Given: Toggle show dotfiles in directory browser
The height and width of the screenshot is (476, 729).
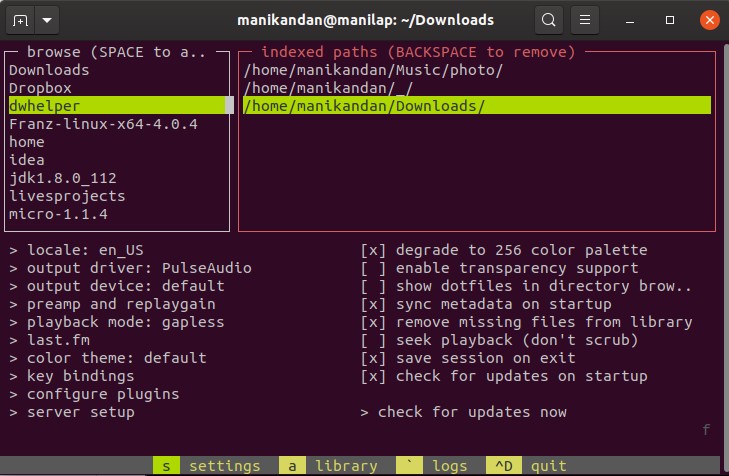Looking at the screenshot, I should [x=526, y=286].
